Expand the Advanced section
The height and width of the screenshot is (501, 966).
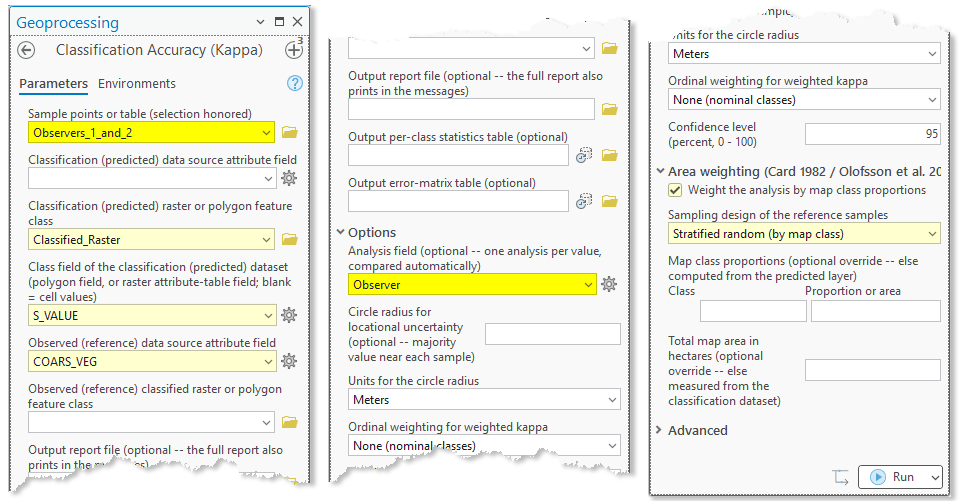coord(659,430)
